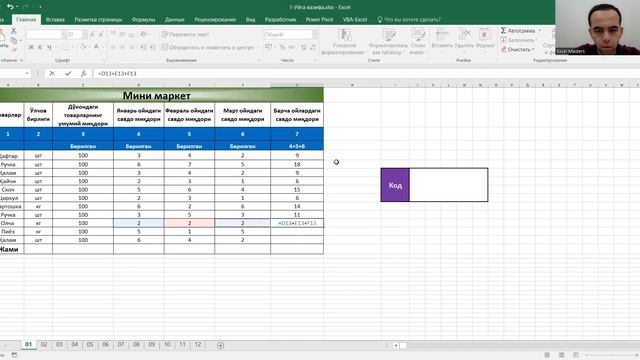Viewport: 640px width, 360px height.
Task: Open the Вид ribbon tab
Action: [250, 19]
